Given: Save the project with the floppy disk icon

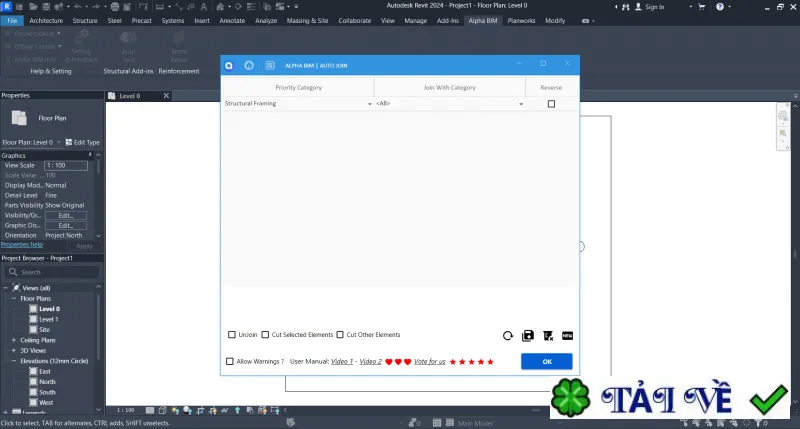Looking at the screenshot, I should tap(46, 7).
